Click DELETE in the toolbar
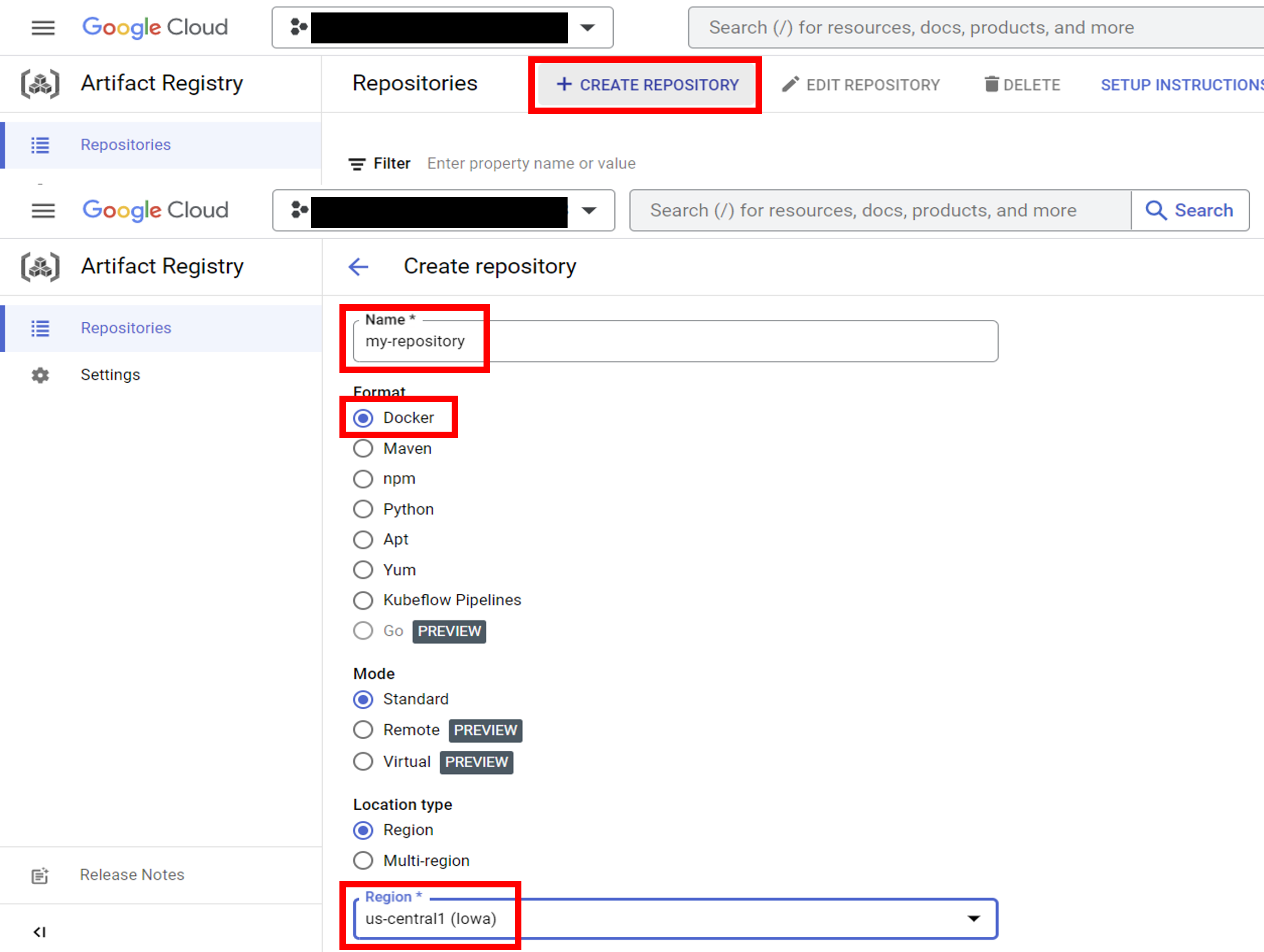 [1022, 84]
